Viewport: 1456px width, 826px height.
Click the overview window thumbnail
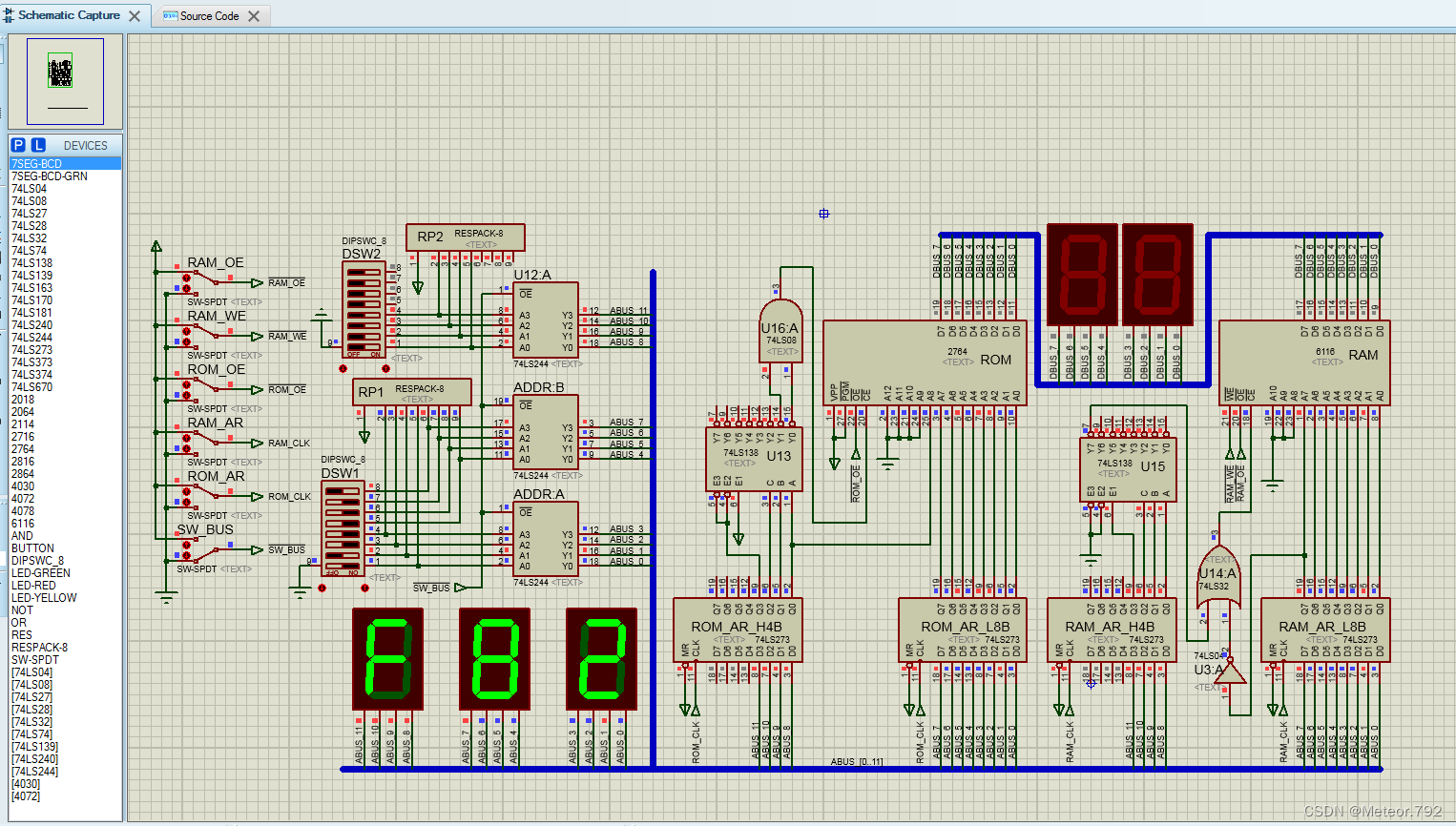click(x=65, y=82)
